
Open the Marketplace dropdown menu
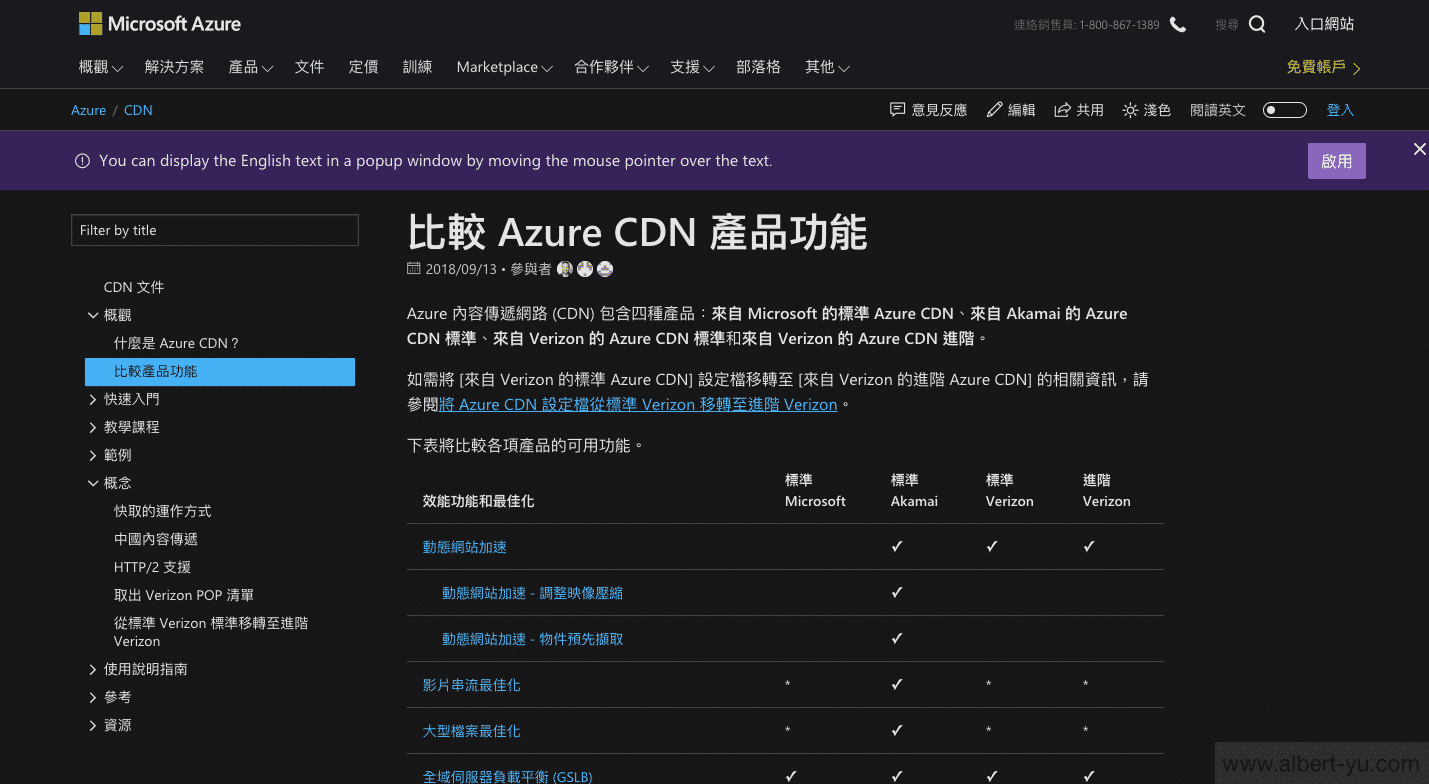(505, 67)
